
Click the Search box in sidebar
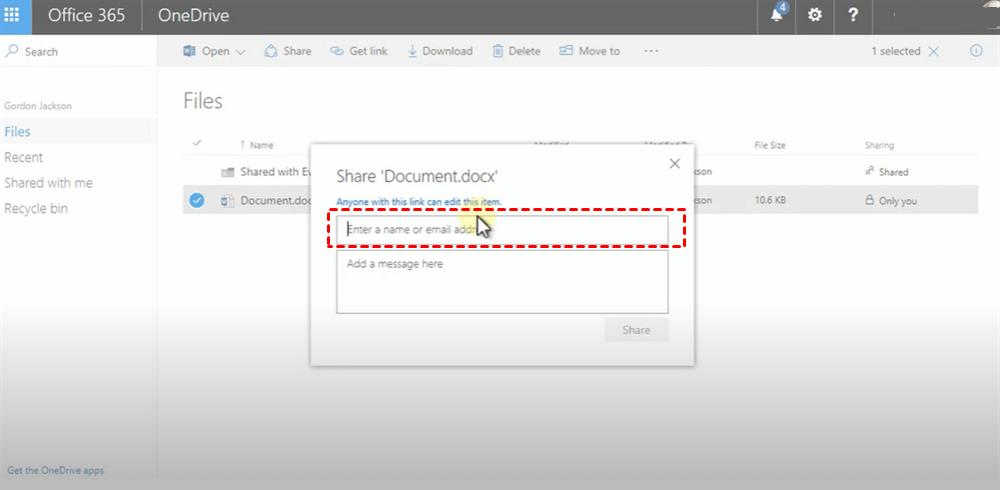78,51
